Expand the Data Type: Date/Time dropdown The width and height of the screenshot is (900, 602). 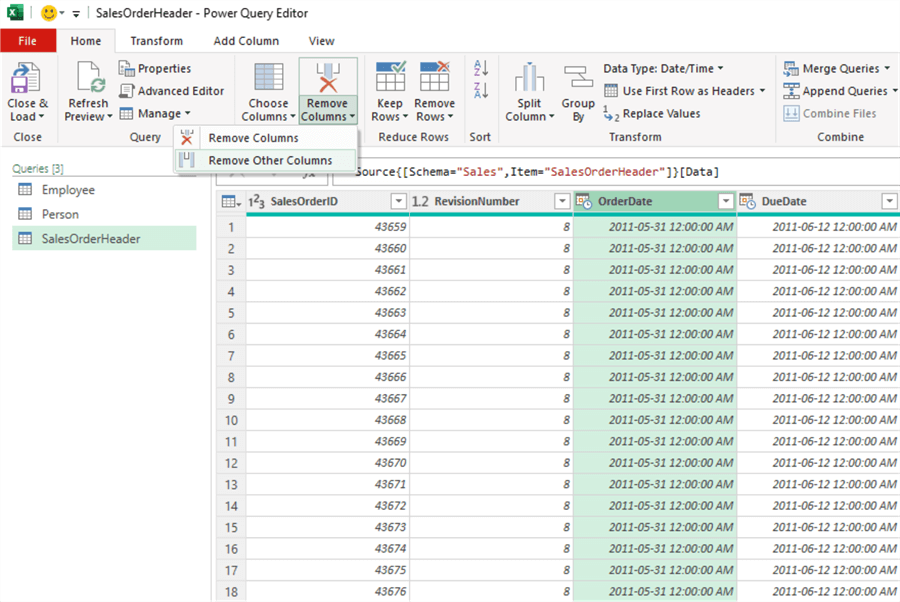pyautogui.click(x=720, y=69)
